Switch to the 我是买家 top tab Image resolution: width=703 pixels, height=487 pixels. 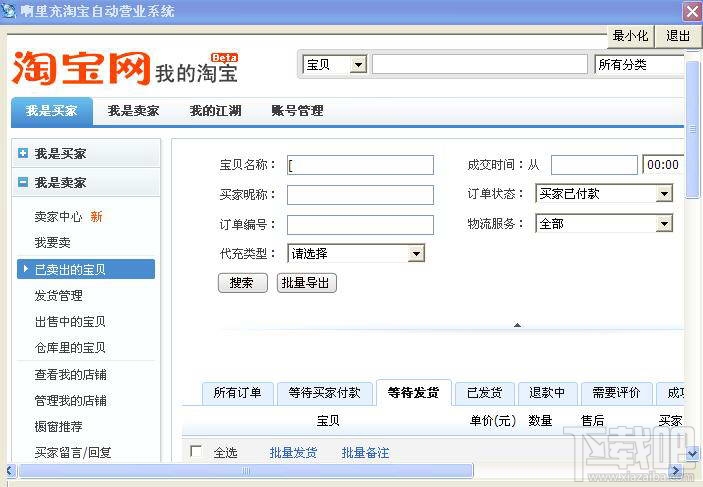coord(52,111)
